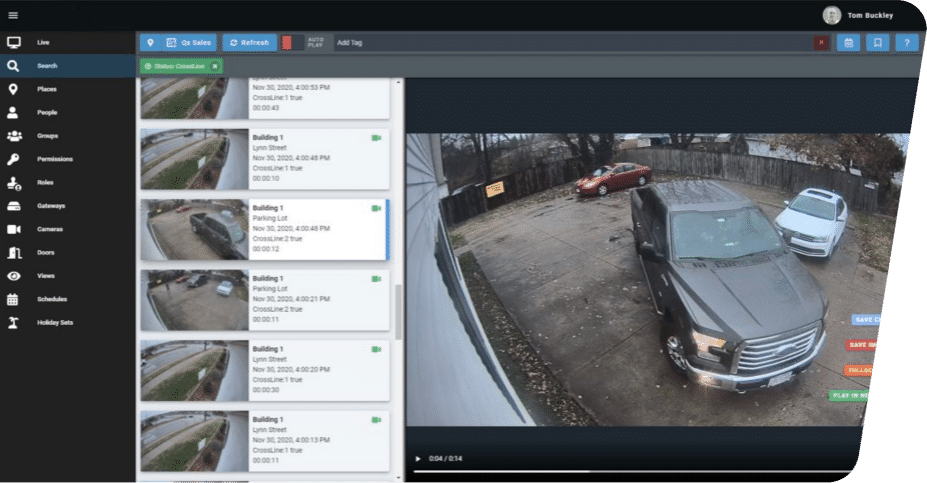Play the video with the play button

click(418, 459)
